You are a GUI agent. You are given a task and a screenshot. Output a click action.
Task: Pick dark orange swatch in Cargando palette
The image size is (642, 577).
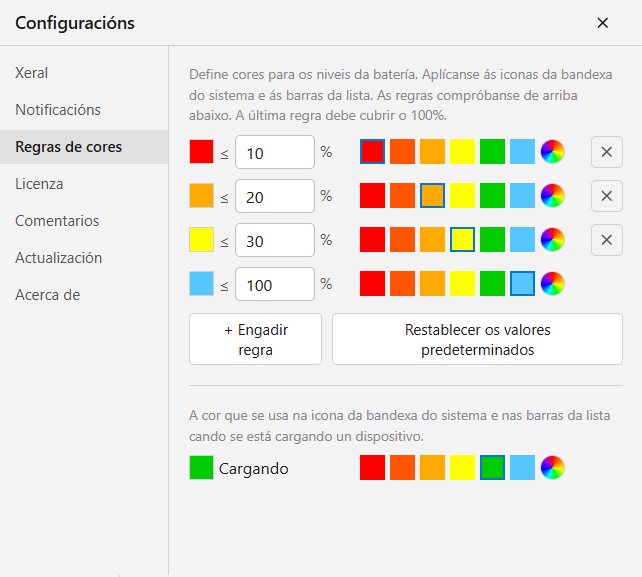pos(402,467)
